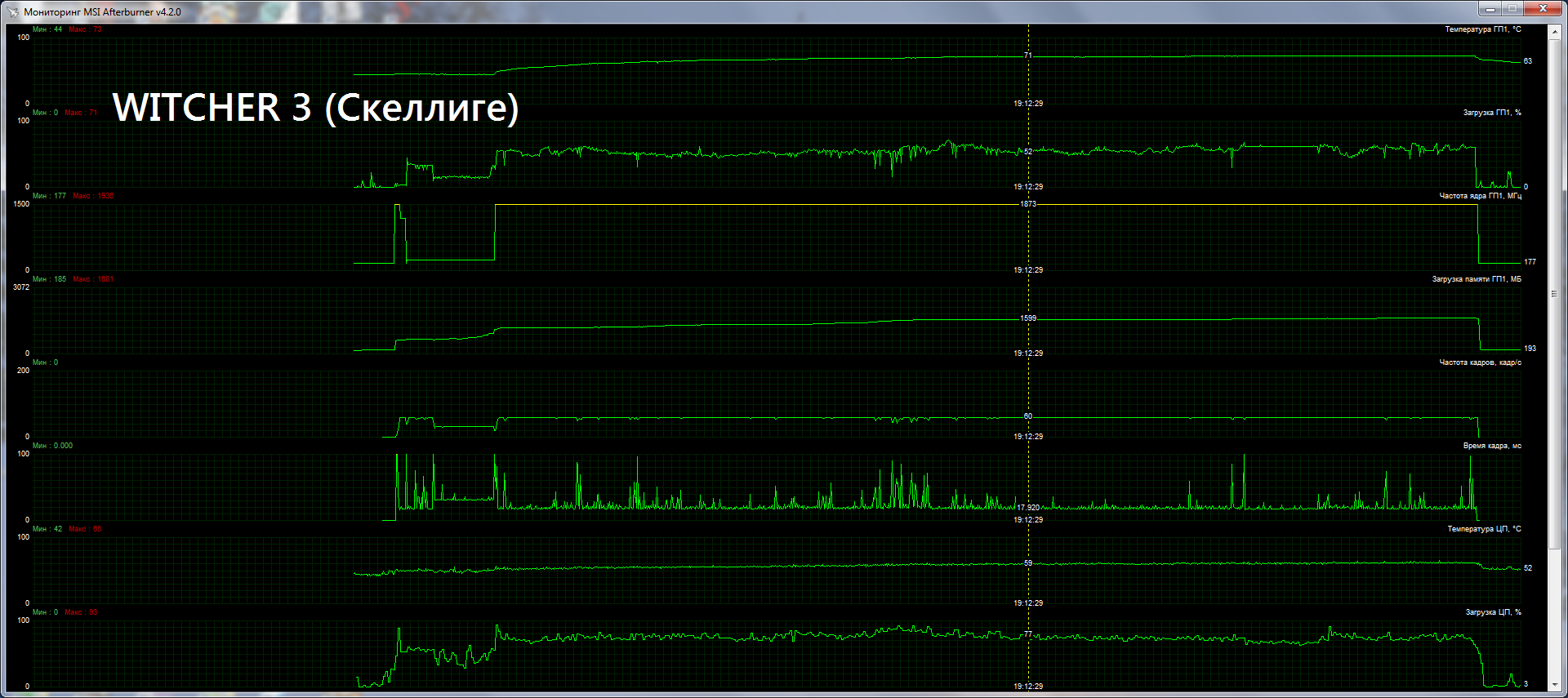Viewport: 1568px width, 698px height.
Task: Select the 'Температура ГП1, °C' graph label
Action: point(1483,29)
